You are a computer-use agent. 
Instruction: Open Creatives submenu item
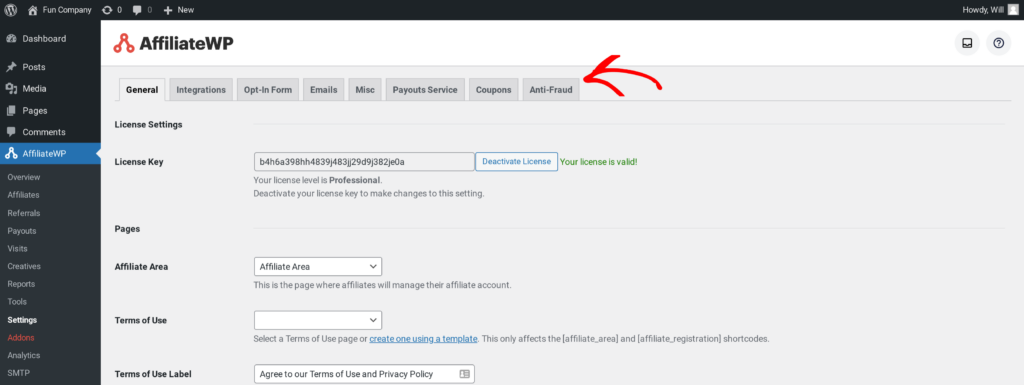tap(24, 266)
